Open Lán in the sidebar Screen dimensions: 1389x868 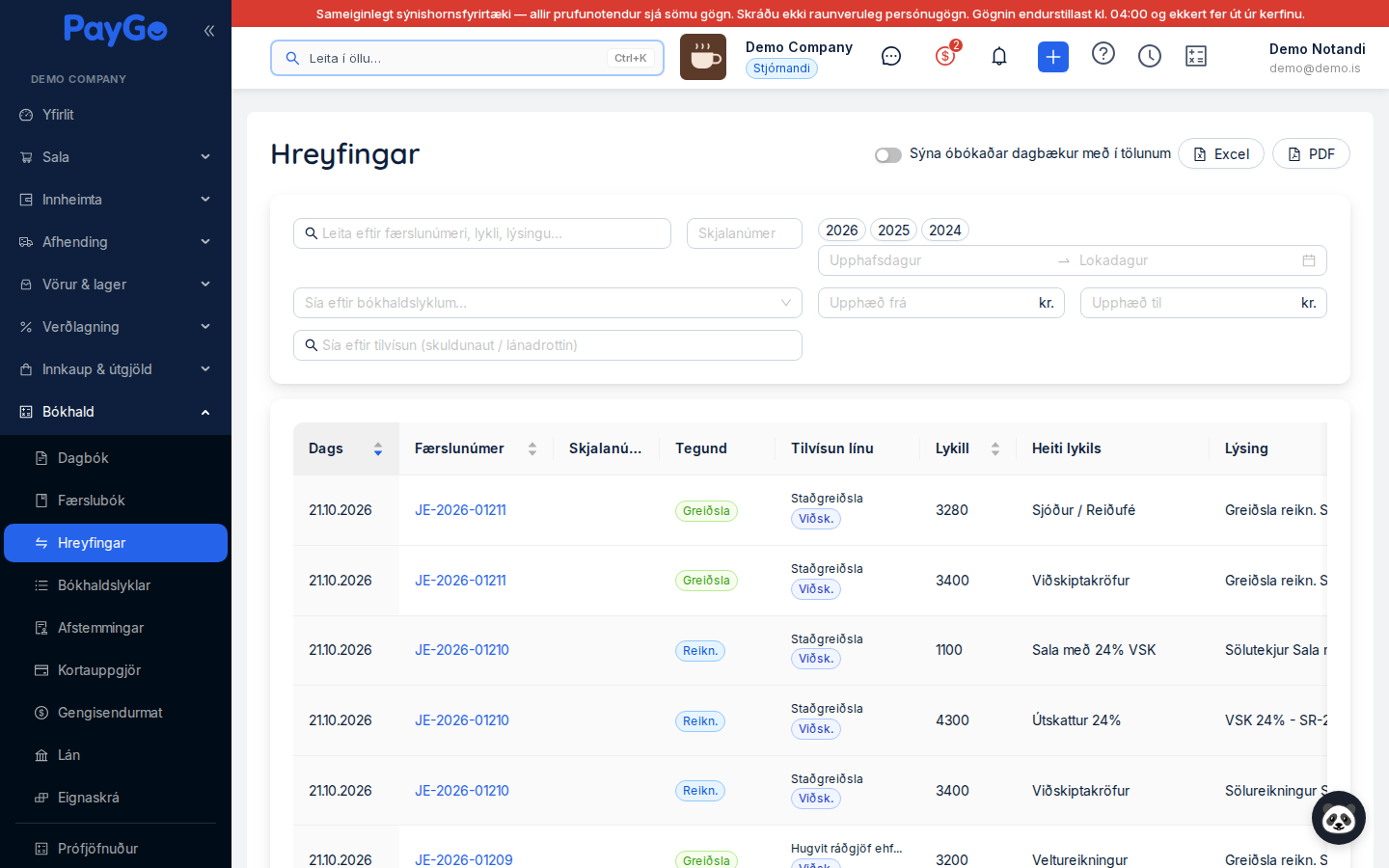pyautogui.click(x=116, y=755)
